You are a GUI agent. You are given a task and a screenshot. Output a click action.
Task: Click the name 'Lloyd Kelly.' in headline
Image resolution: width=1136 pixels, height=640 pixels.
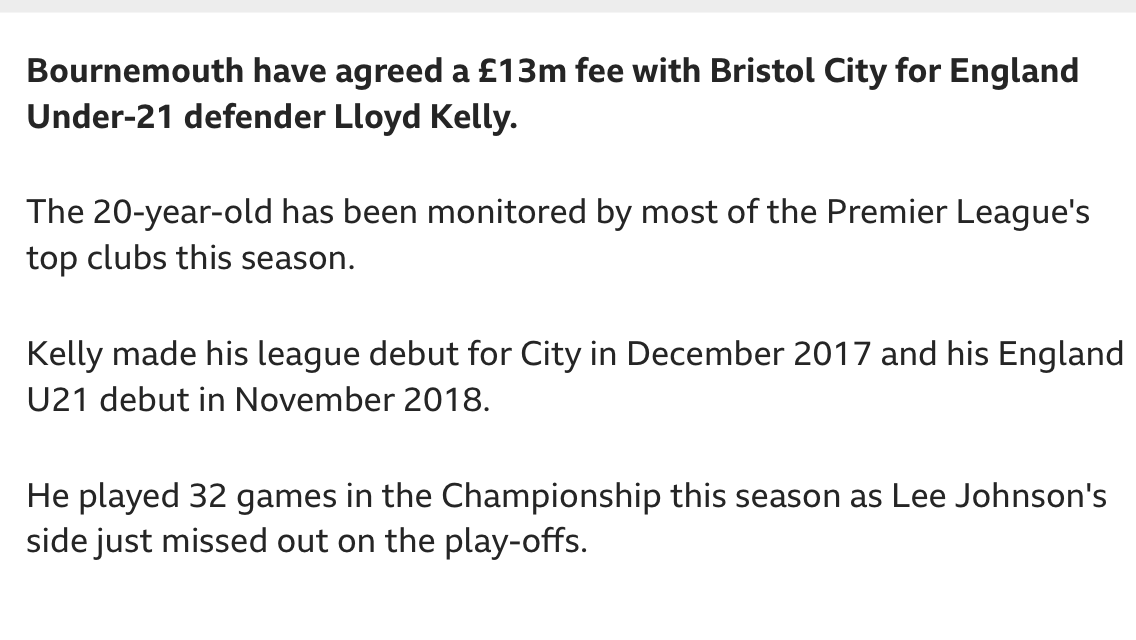[x=425, y=117]
